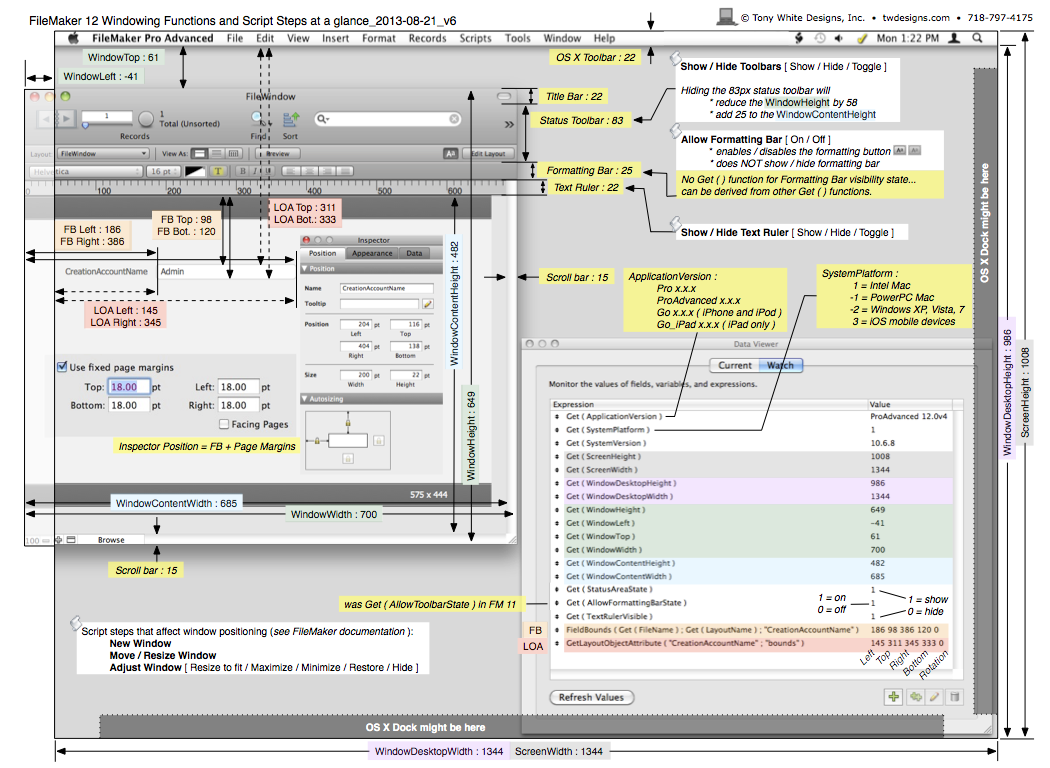
Task: Click the yellow T text color icon
Action: click(218, 171)
